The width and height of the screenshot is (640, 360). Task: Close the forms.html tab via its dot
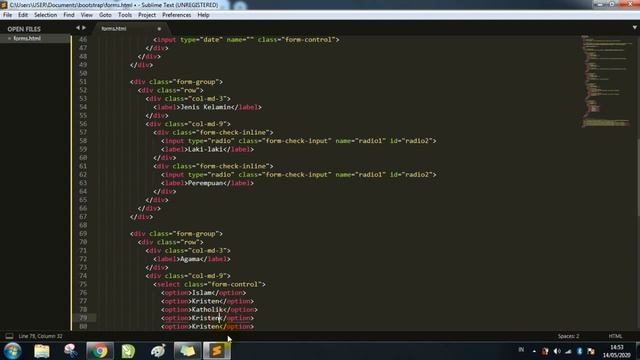[159, 29]
